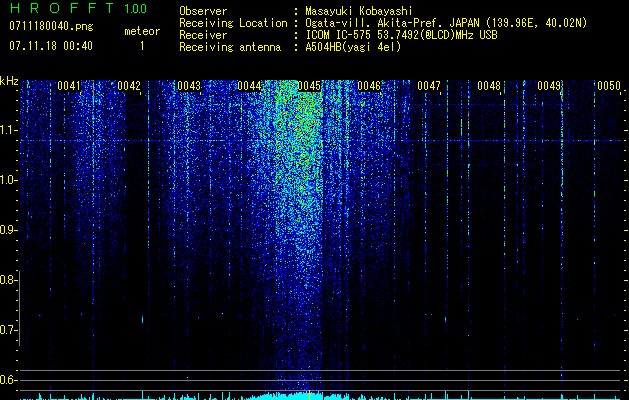629x400 pixels.
Task: Click the A504HB(yagi 4el) antenna text
Action: (353, 47)
